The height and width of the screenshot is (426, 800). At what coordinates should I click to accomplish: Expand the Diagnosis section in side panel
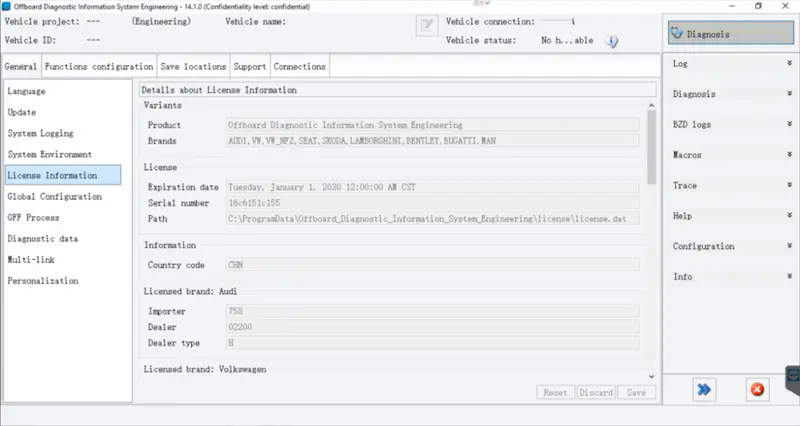[x=731, y=94]
